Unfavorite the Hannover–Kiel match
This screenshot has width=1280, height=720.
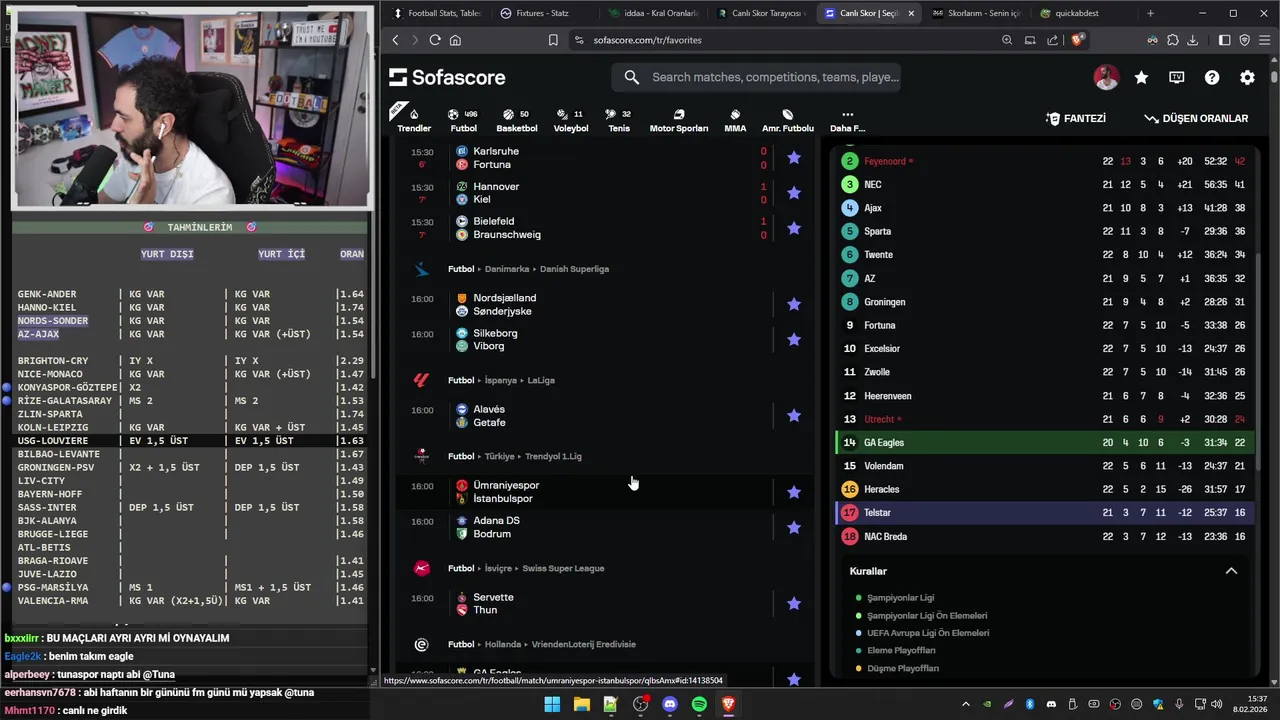(x=794, y=193)
